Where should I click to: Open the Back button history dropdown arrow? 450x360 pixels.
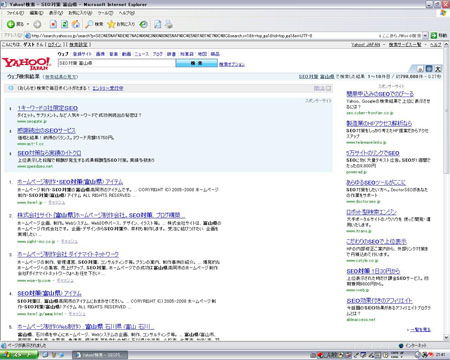tap(28, 24)
